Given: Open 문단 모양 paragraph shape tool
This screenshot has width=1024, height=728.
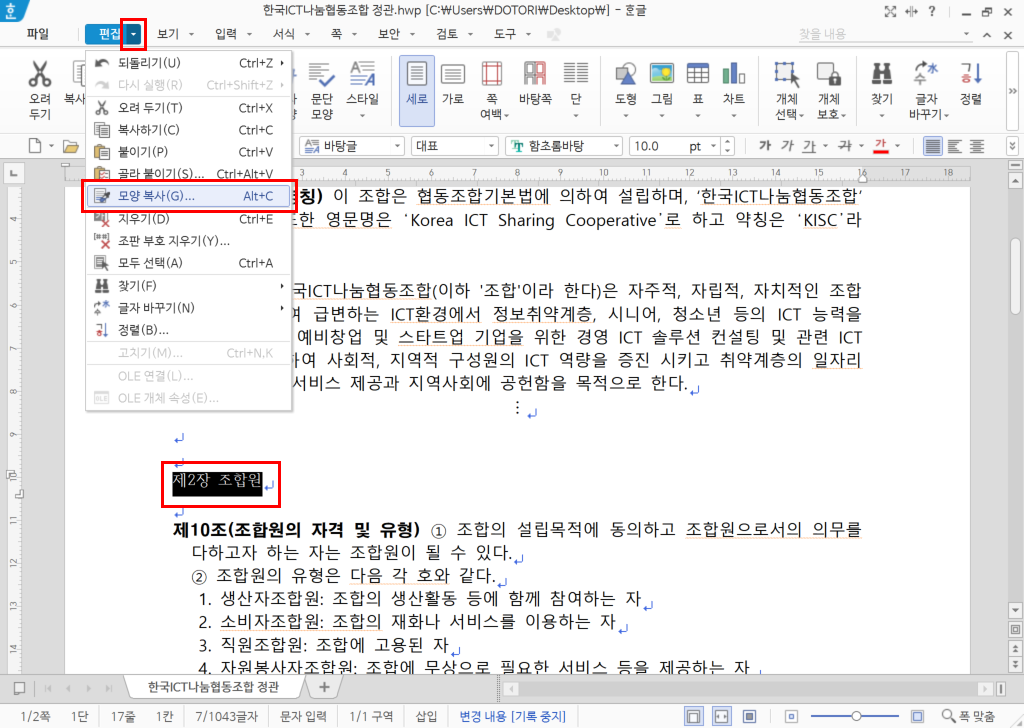Looking at the screenshot, I should pos(321,90).
